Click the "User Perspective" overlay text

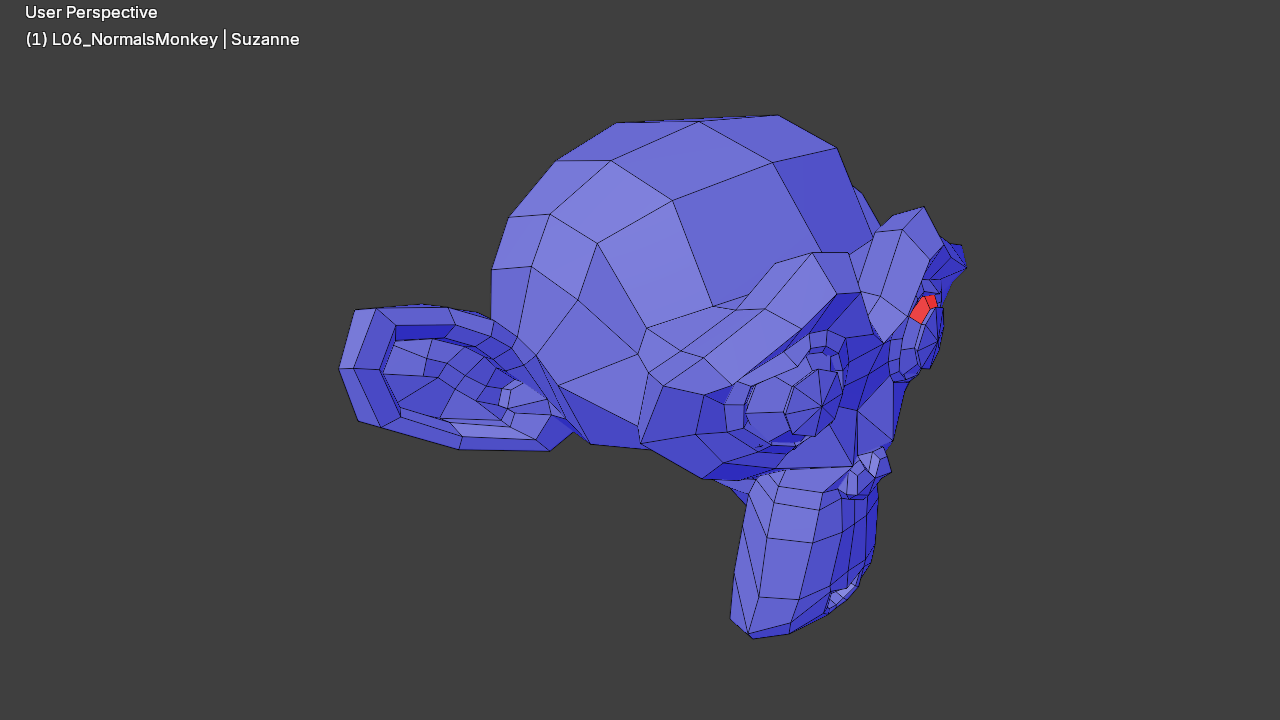tap(91, 13)
